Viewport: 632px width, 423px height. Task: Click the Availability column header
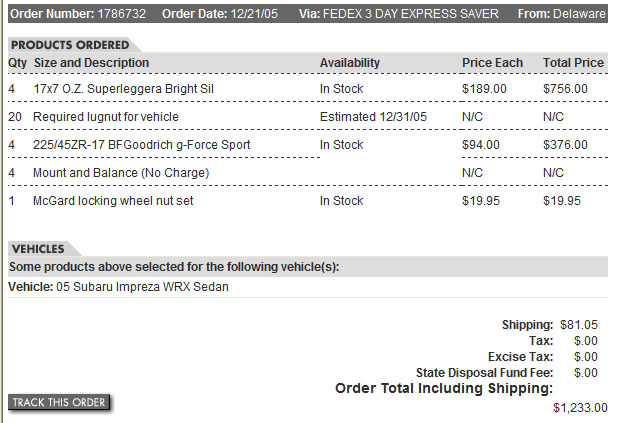(350, 63)
